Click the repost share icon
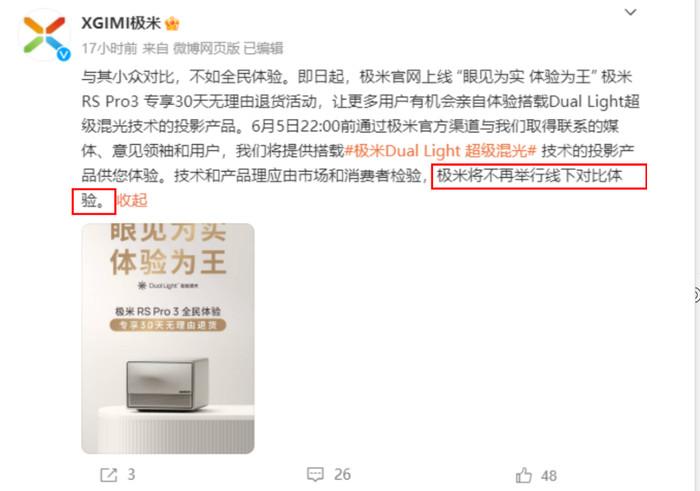Screen dimensions: 700x491 point(108,475)
